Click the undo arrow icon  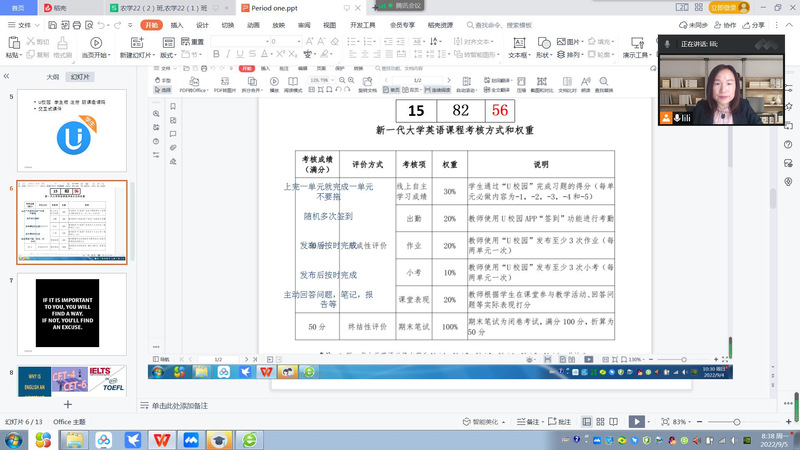102,24
